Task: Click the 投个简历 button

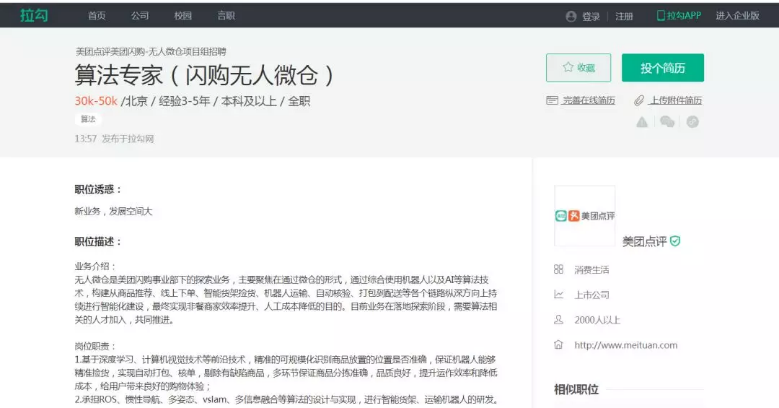Action: (x=663, y=68)
